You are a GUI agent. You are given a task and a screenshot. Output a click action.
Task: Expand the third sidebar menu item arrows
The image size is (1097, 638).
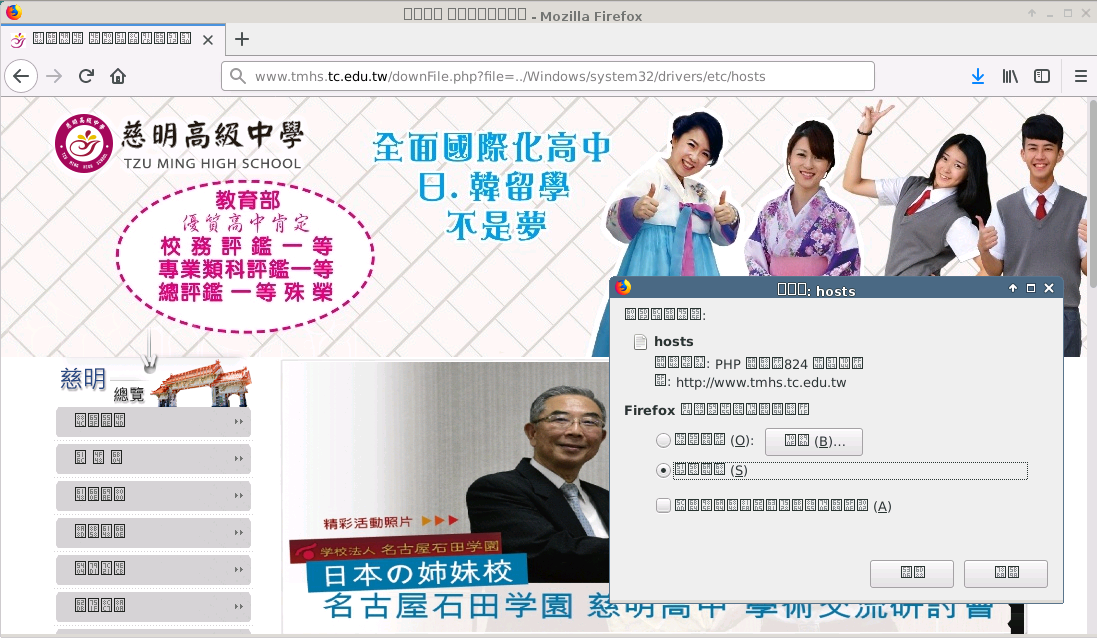pyautogui.click(x=239, y=496)
